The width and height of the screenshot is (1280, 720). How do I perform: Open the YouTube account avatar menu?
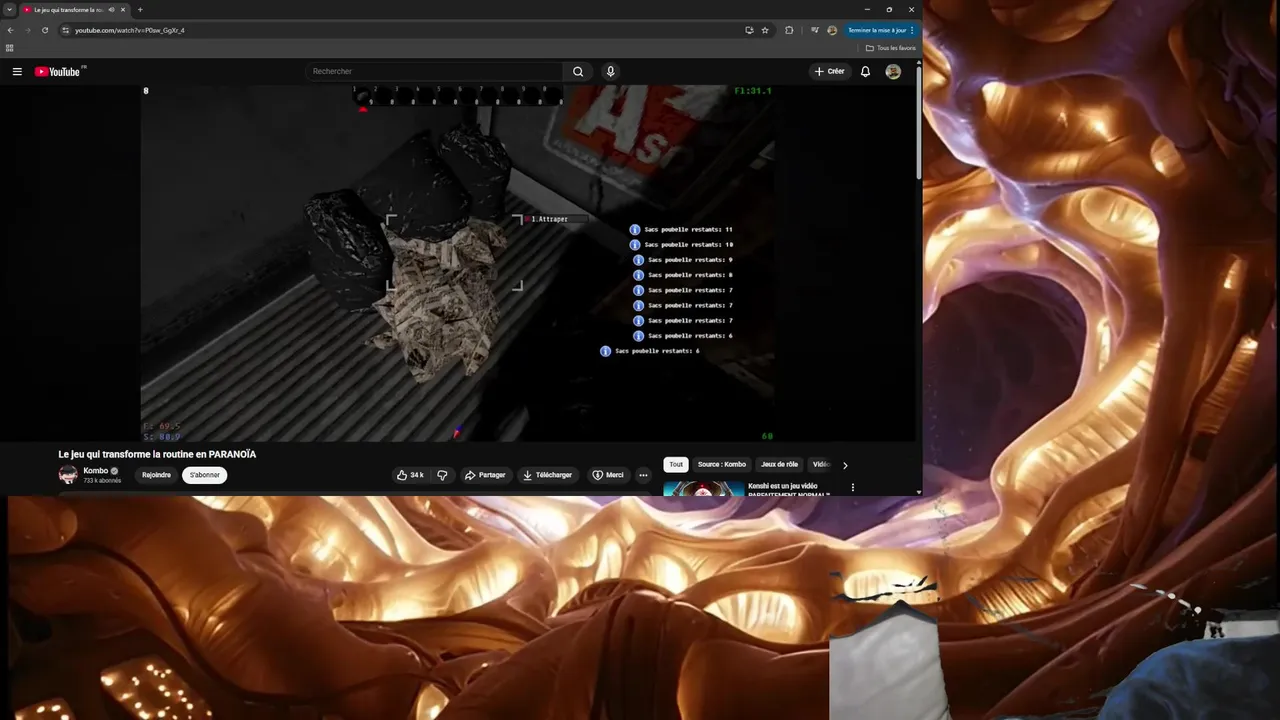[x=893, y=71]
